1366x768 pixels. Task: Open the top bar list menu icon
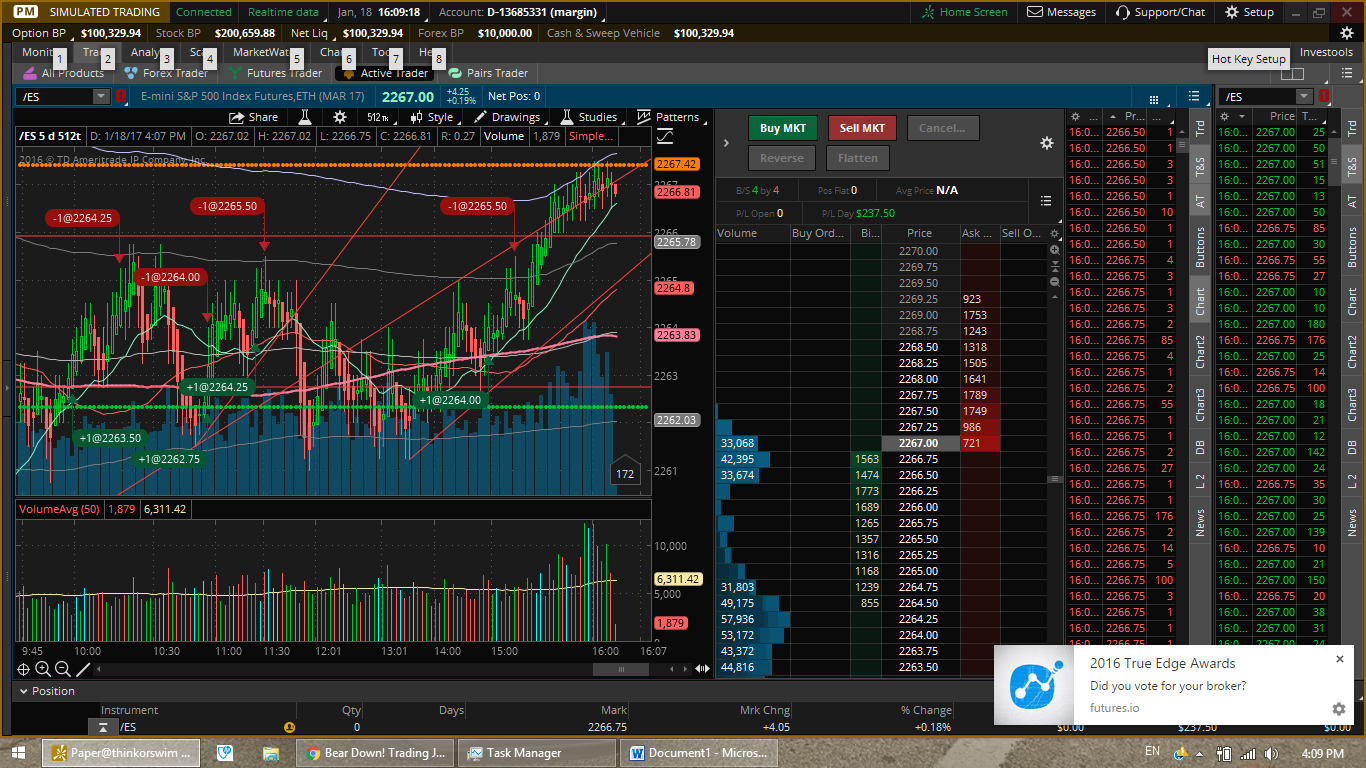(1194, 96)
